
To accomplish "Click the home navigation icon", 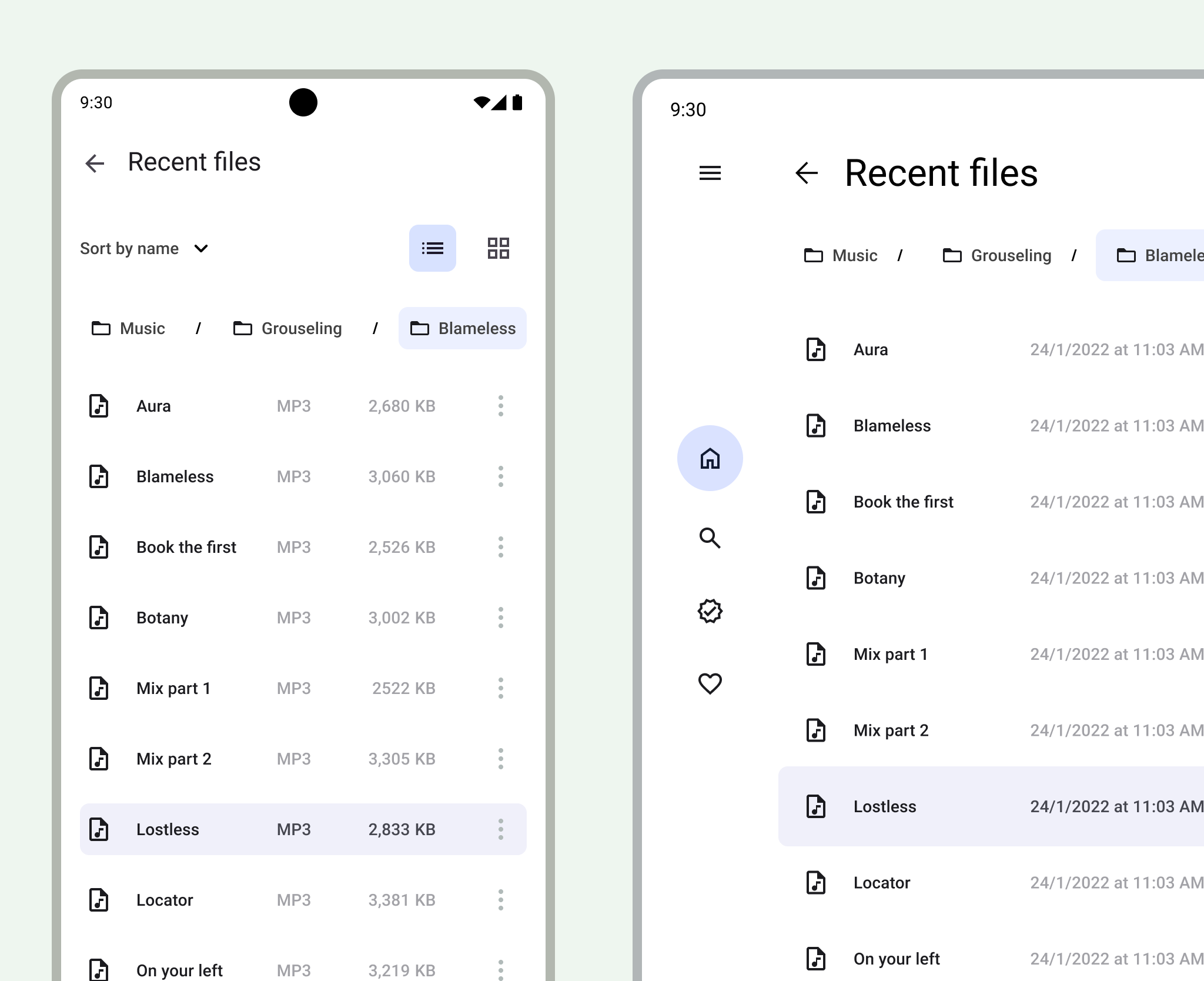I will click(710, 460).
